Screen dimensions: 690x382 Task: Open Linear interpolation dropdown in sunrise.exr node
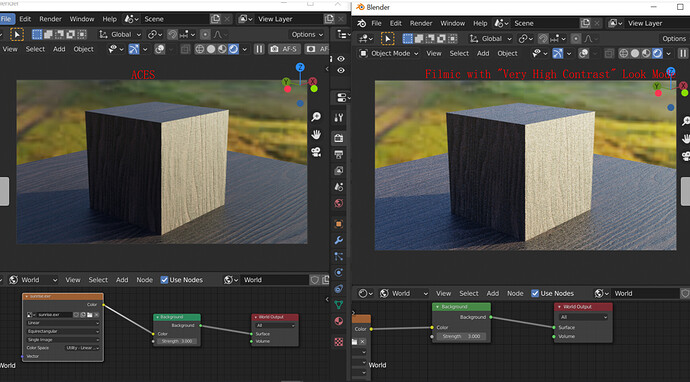tap(63, 323)
